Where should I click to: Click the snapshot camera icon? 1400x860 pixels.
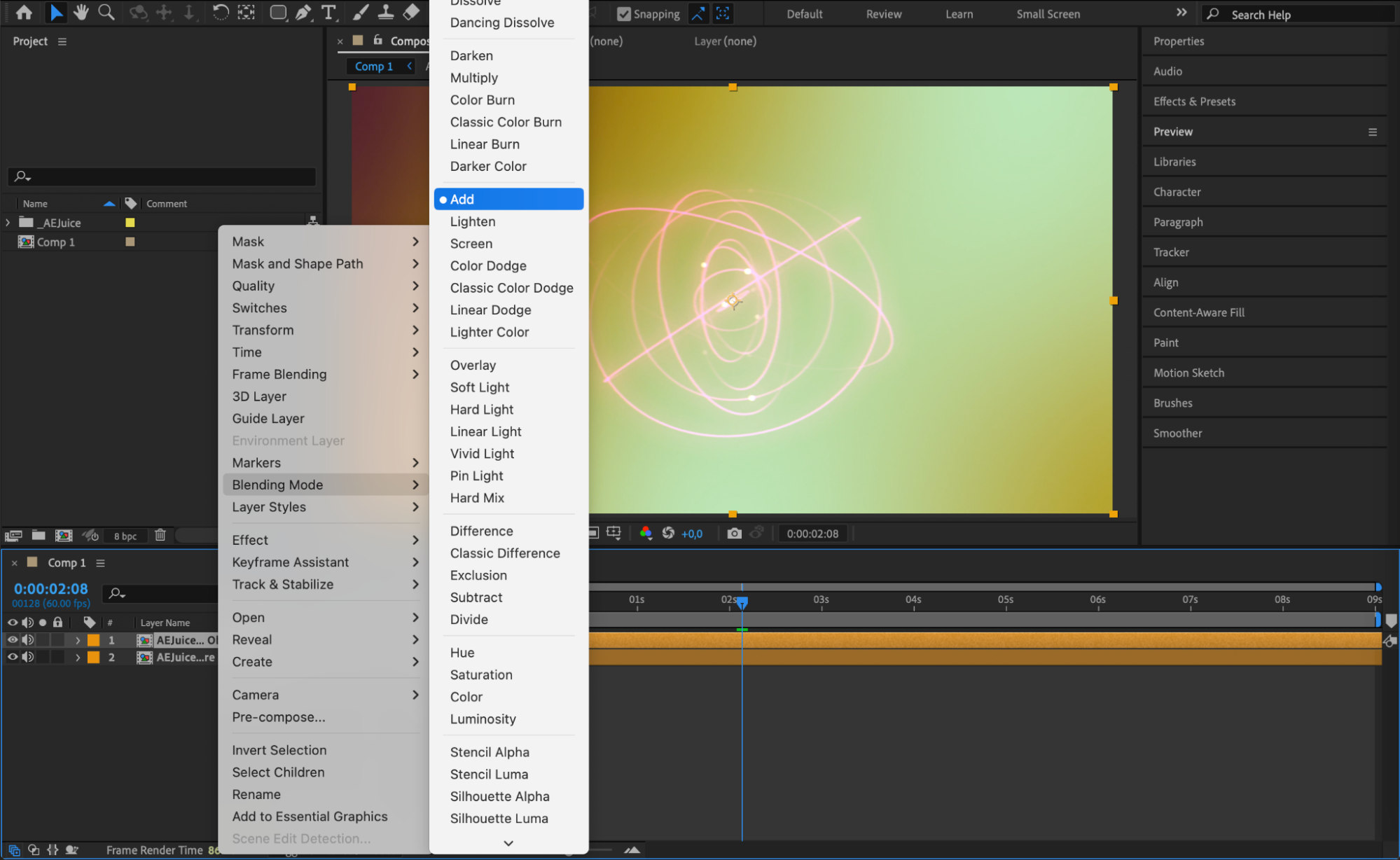pyautogui.click(x=733, y=534)
